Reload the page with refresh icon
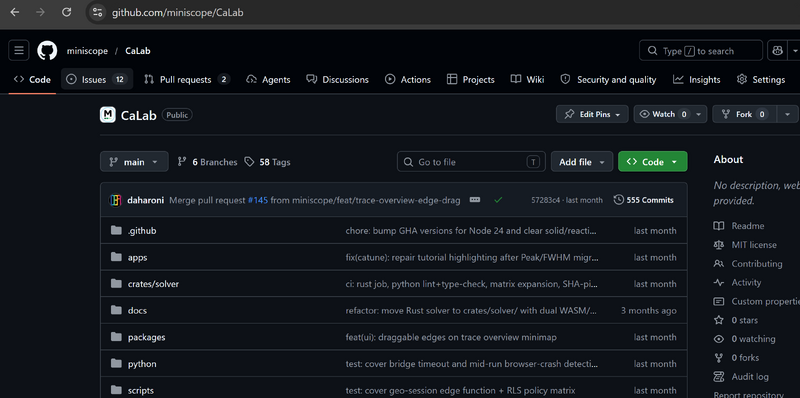This screenshot has width=800, height=398. 66,12
